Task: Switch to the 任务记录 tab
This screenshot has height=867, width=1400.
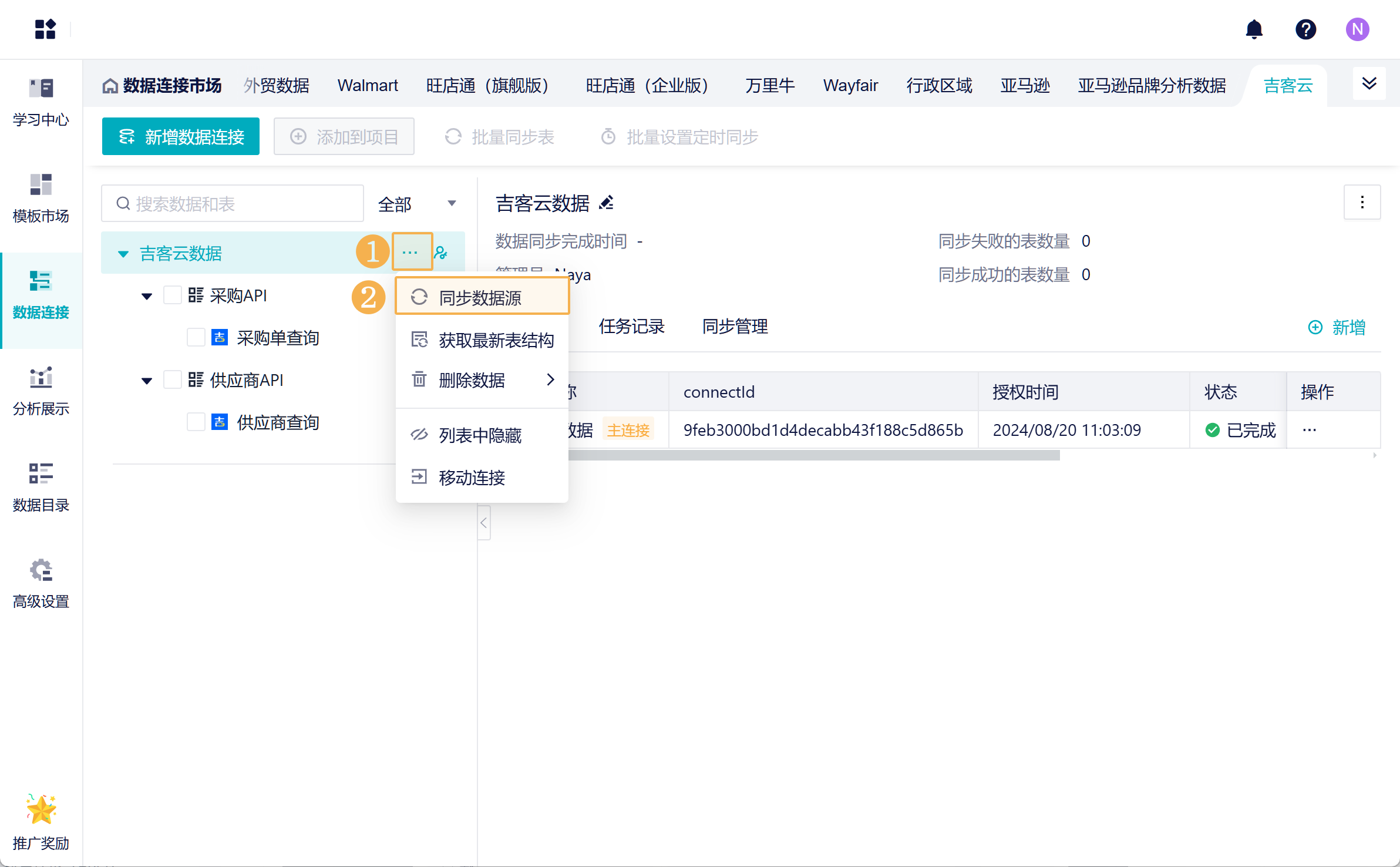Action: [631, 327]
